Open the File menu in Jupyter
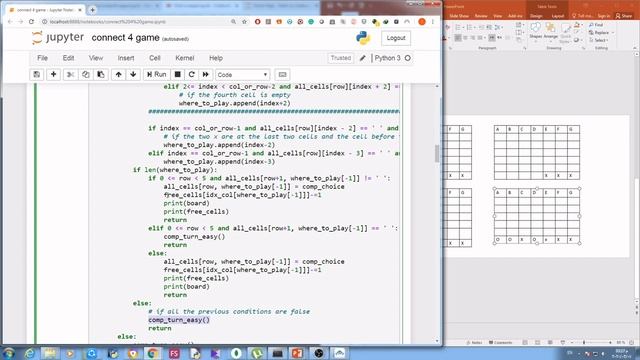 tap(42, 58)
